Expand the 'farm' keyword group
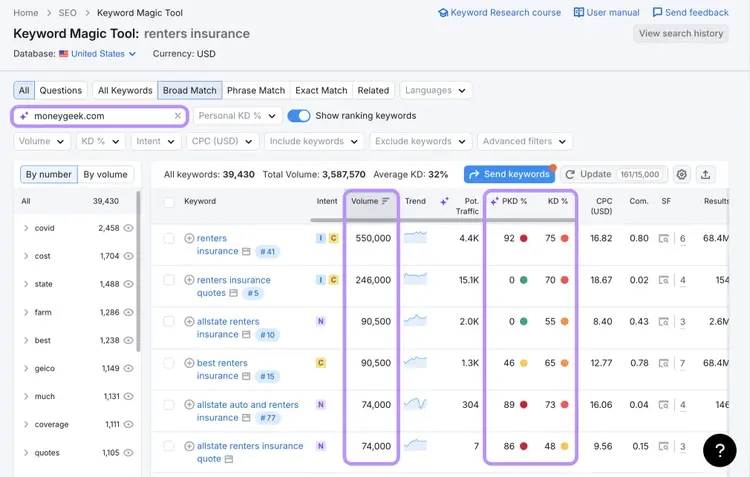 pos(26,312)
